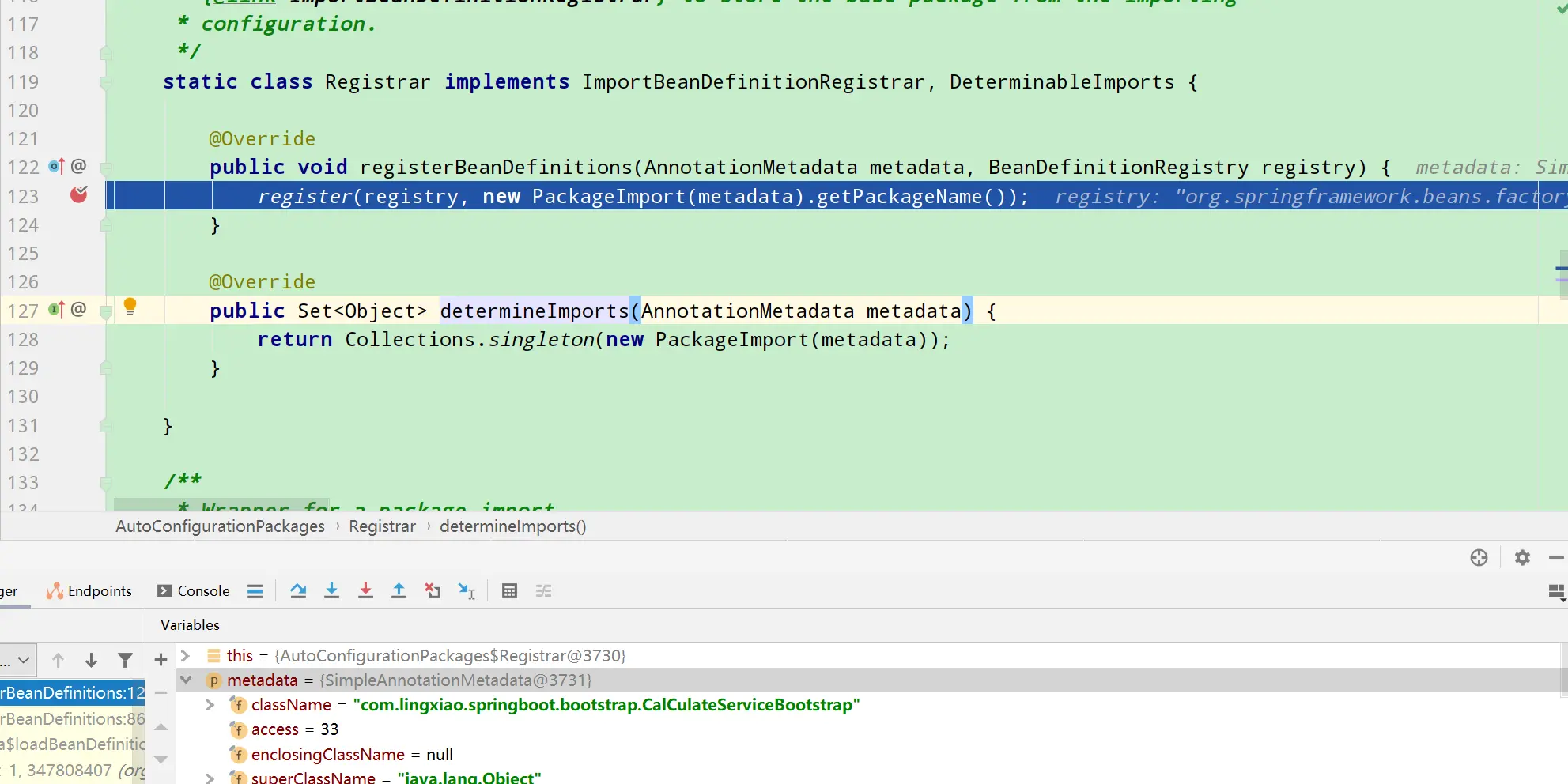The height and width of the screenshot is (784, 1568).
Task: Open the Evaluate Expression calculator icon
Action: [510, 591]
